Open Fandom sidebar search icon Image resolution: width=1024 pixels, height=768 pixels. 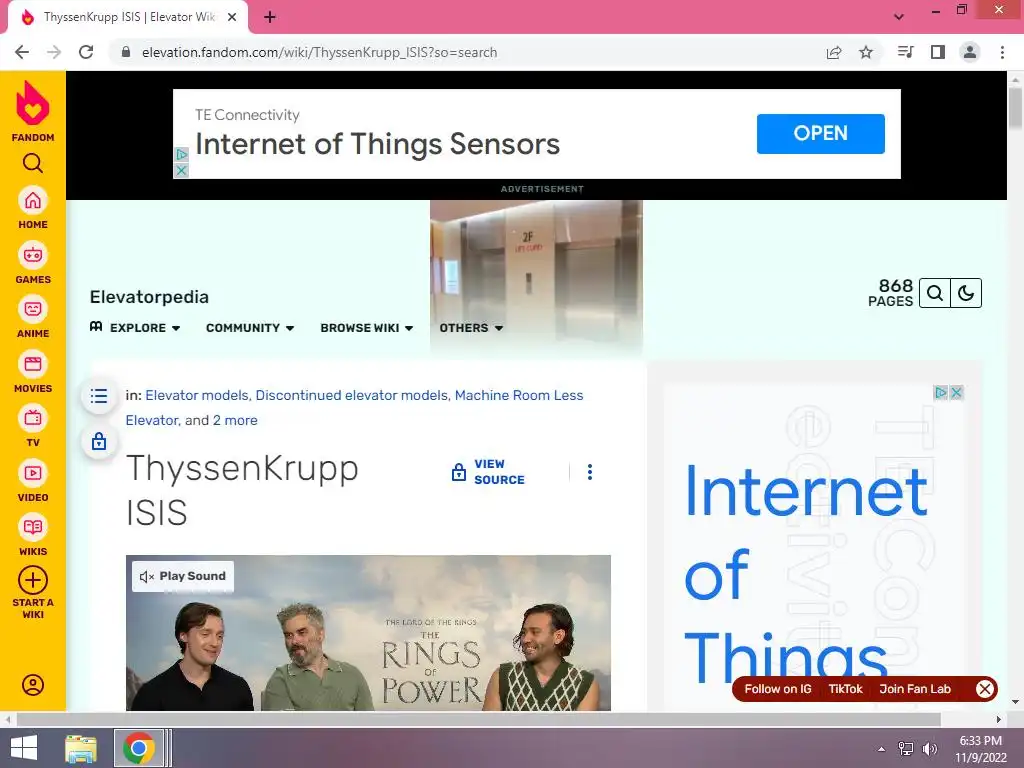[x=33, y=163]
